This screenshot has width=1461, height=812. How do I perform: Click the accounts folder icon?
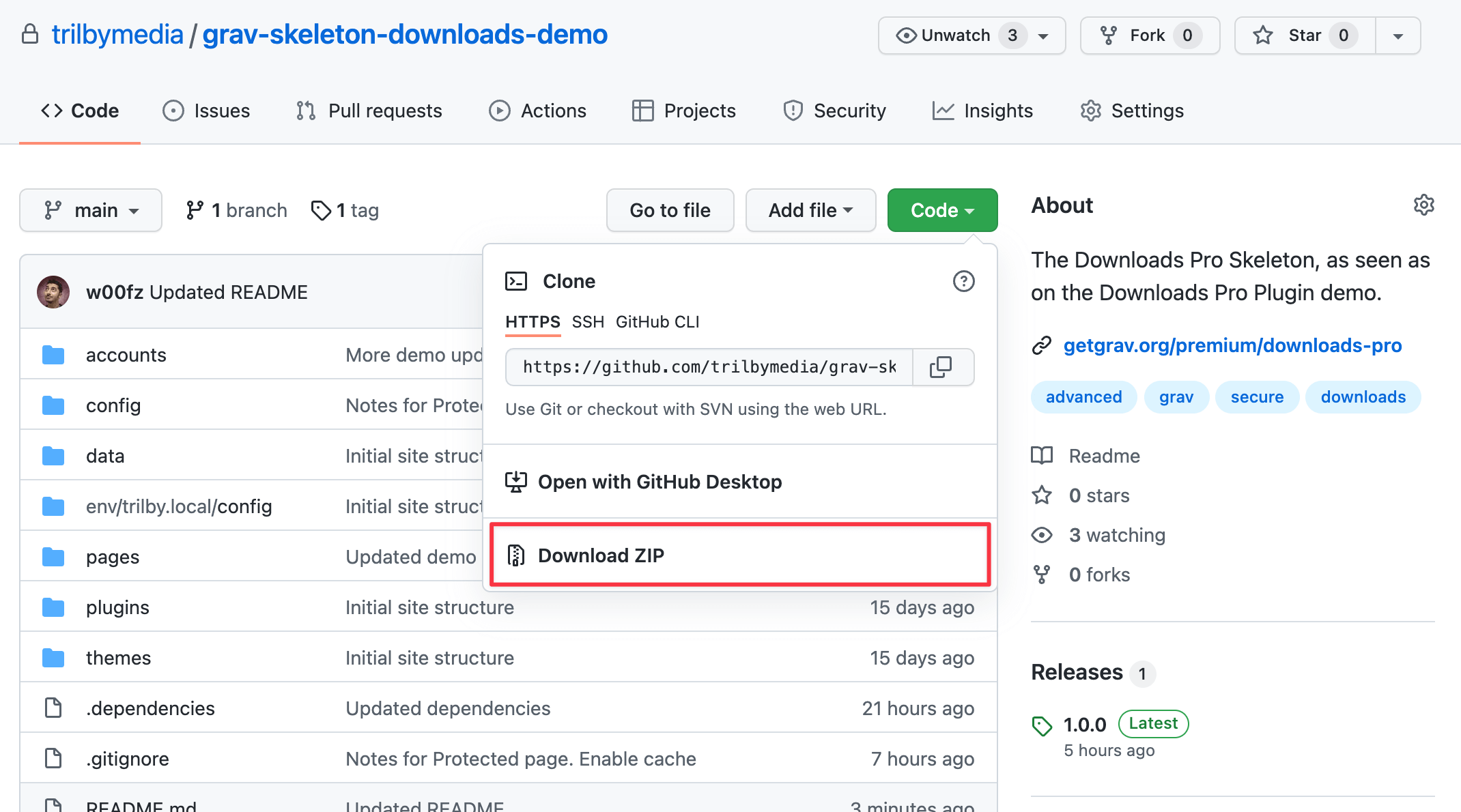coord(53,355)
